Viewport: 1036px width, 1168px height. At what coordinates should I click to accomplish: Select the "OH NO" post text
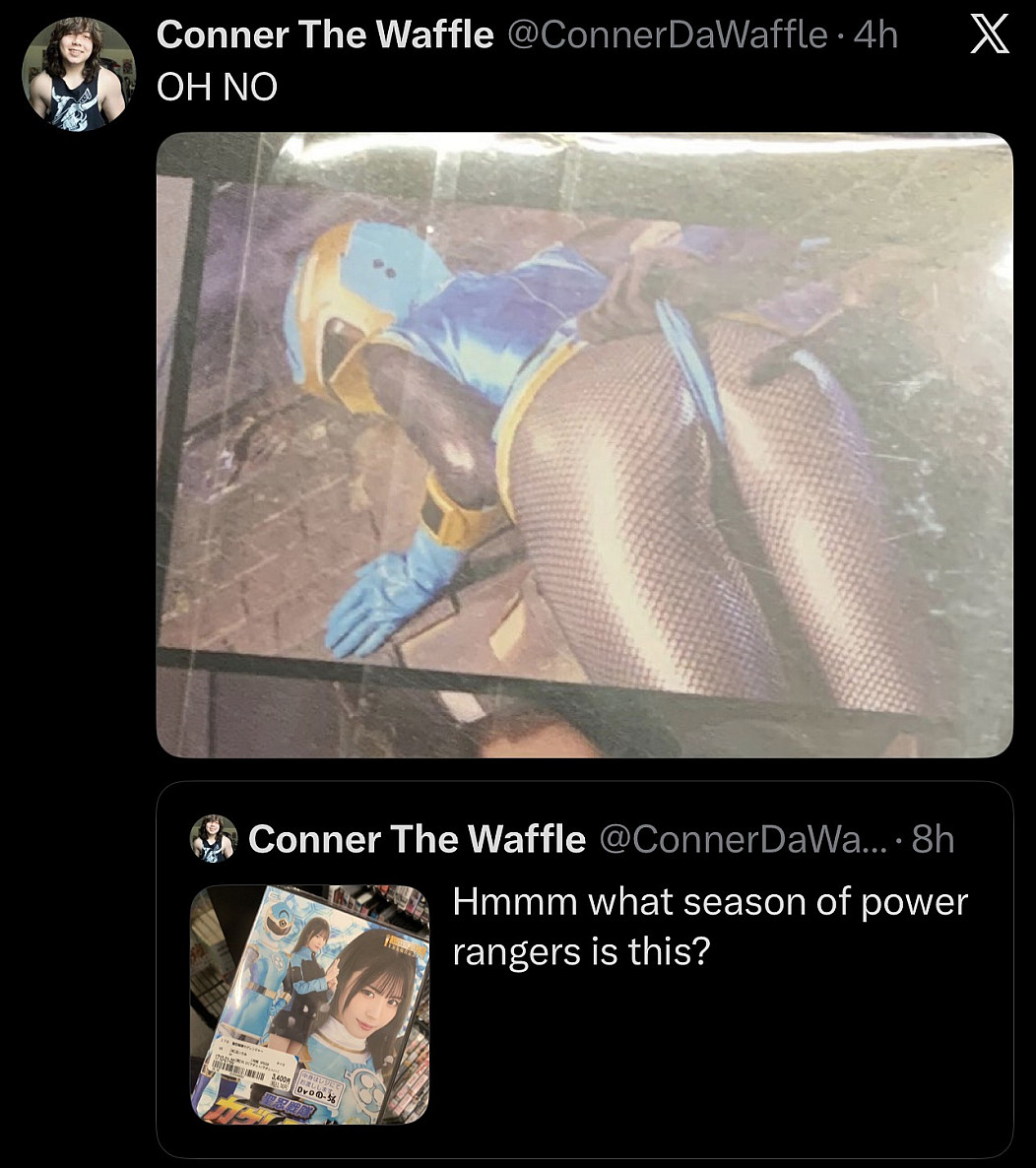pos(218,88)
